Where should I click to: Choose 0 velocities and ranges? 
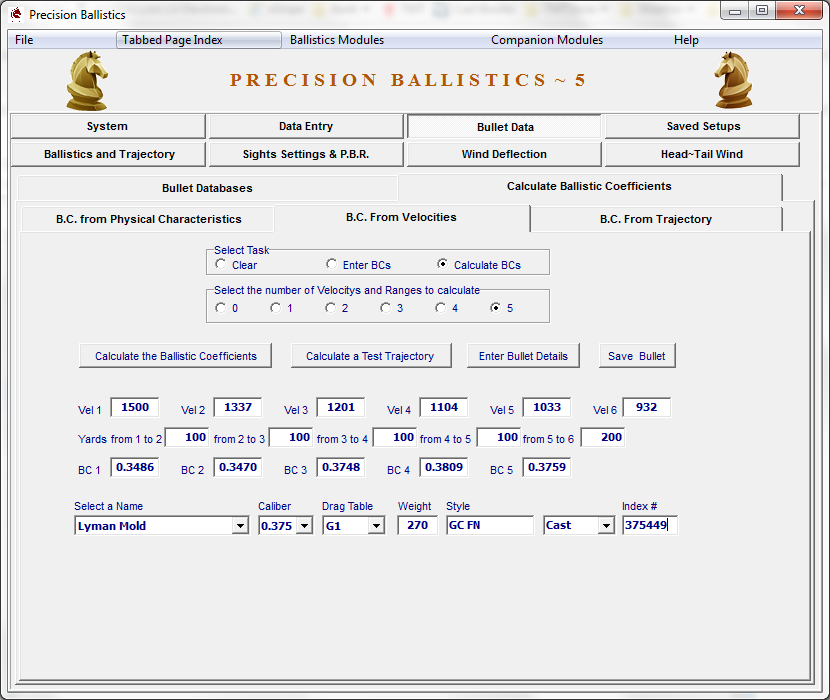[221, 308]
